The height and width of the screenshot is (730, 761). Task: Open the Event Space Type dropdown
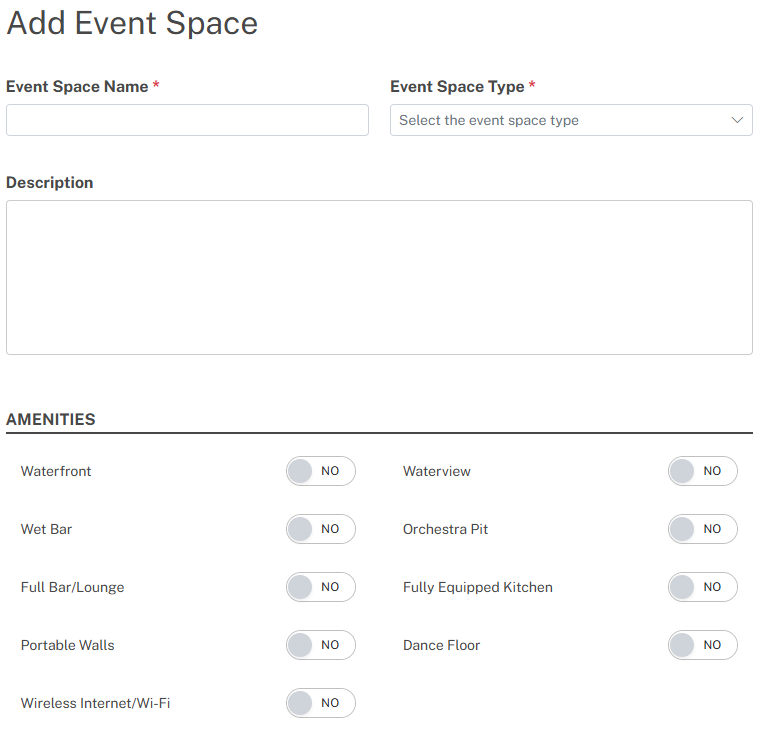[571, 120]
